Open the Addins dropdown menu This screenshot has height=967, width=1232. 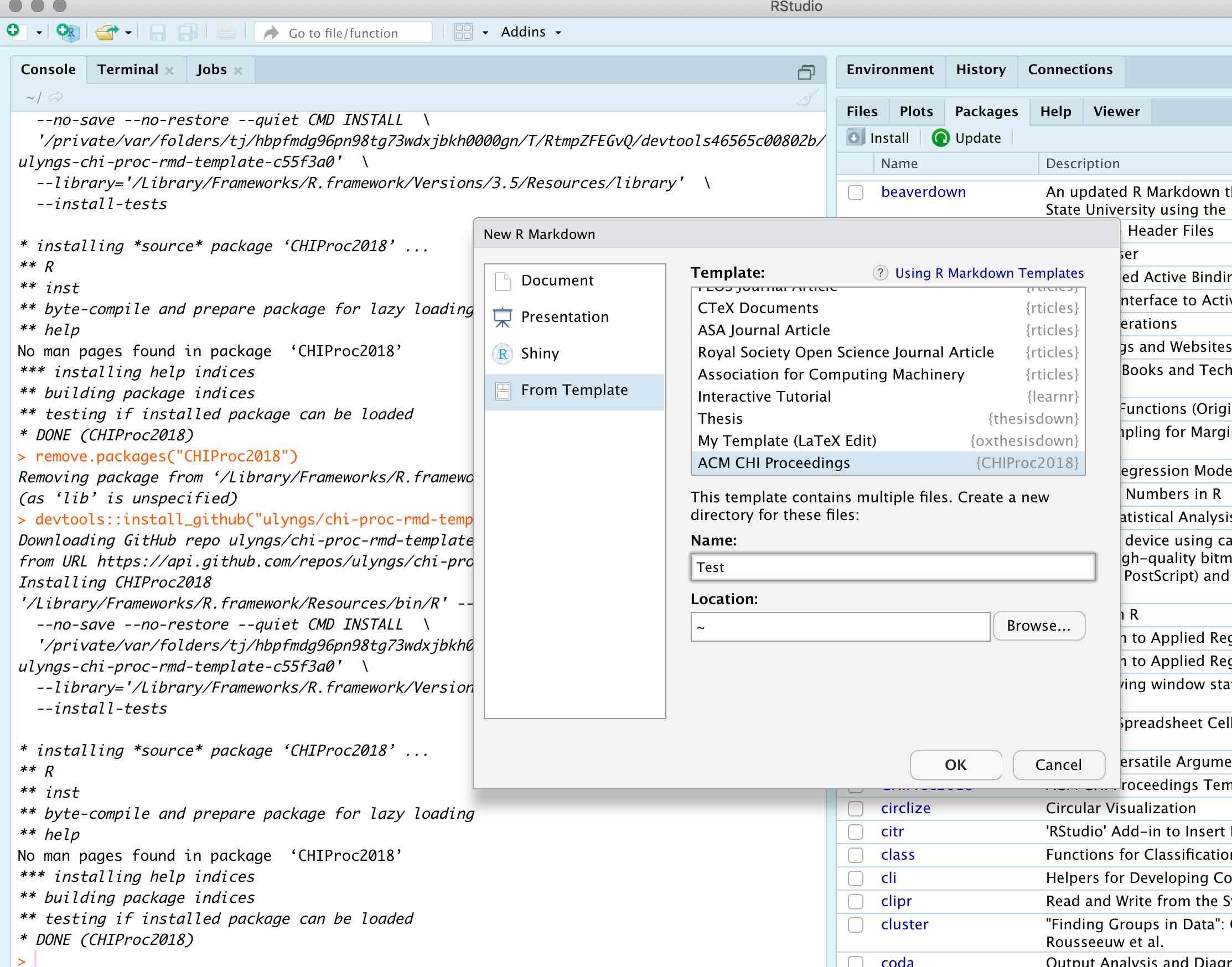click(531, 32)
